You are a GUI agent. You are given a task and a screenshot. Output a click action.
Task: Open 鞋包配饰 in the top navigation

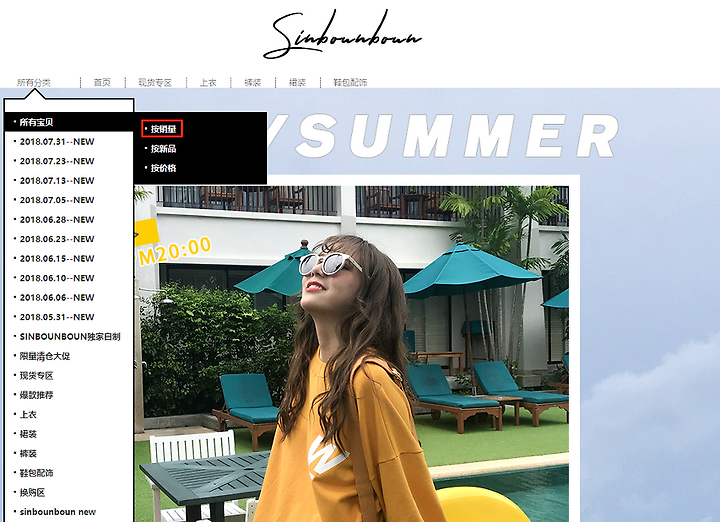[x=350, y=83]
